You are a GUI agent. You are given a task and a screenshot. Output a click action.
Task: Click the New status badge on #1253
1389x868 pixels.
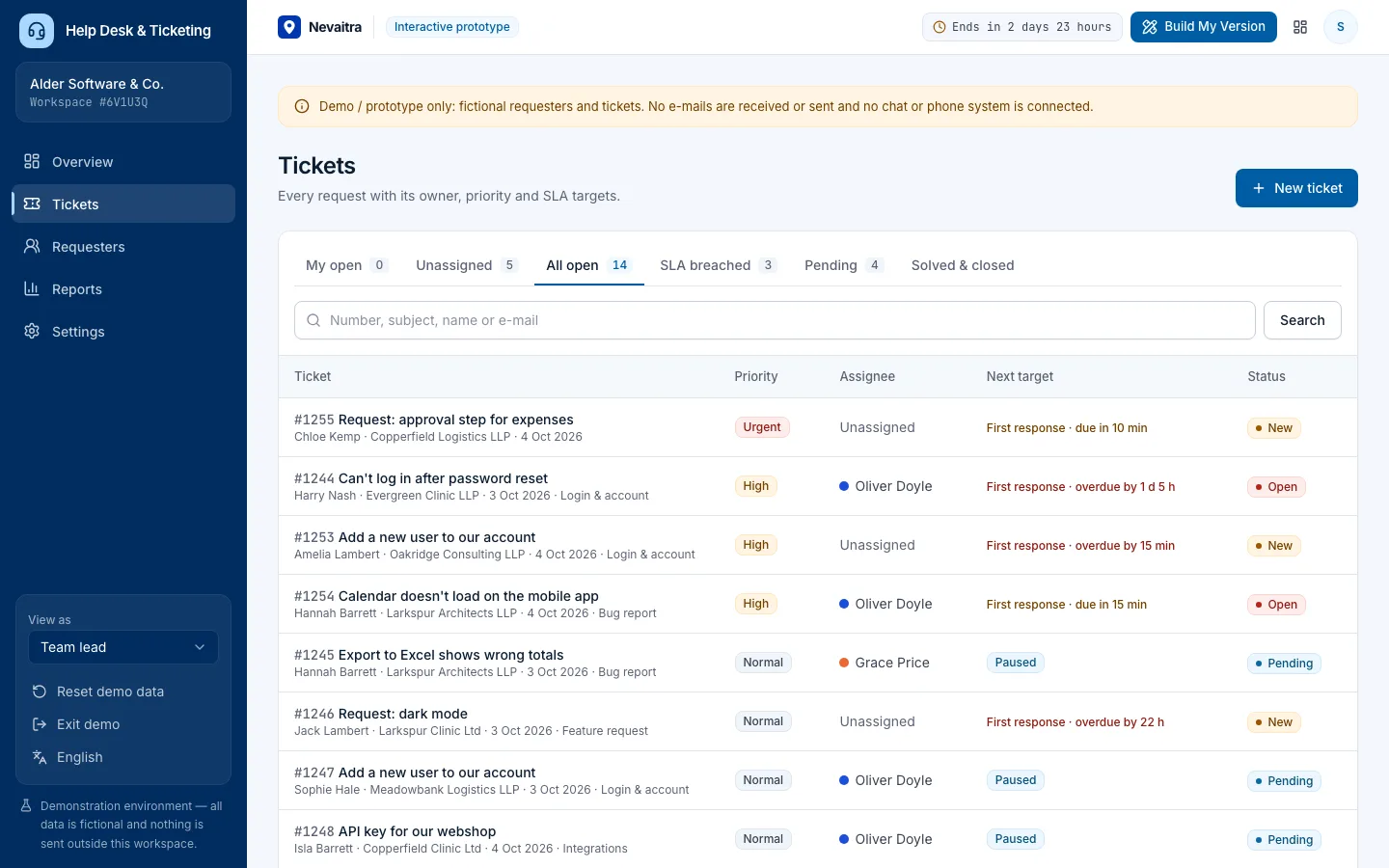[x=1274, y=546]
